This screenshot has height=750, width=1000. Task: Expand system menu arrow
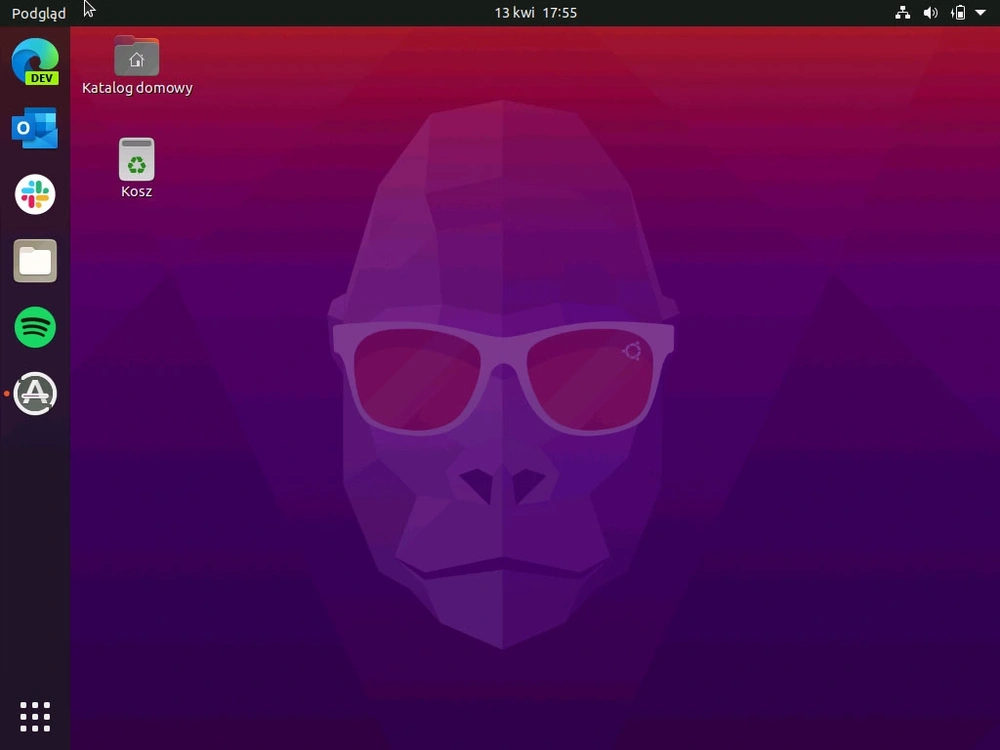pyautogui.click(x=980, y=13)
